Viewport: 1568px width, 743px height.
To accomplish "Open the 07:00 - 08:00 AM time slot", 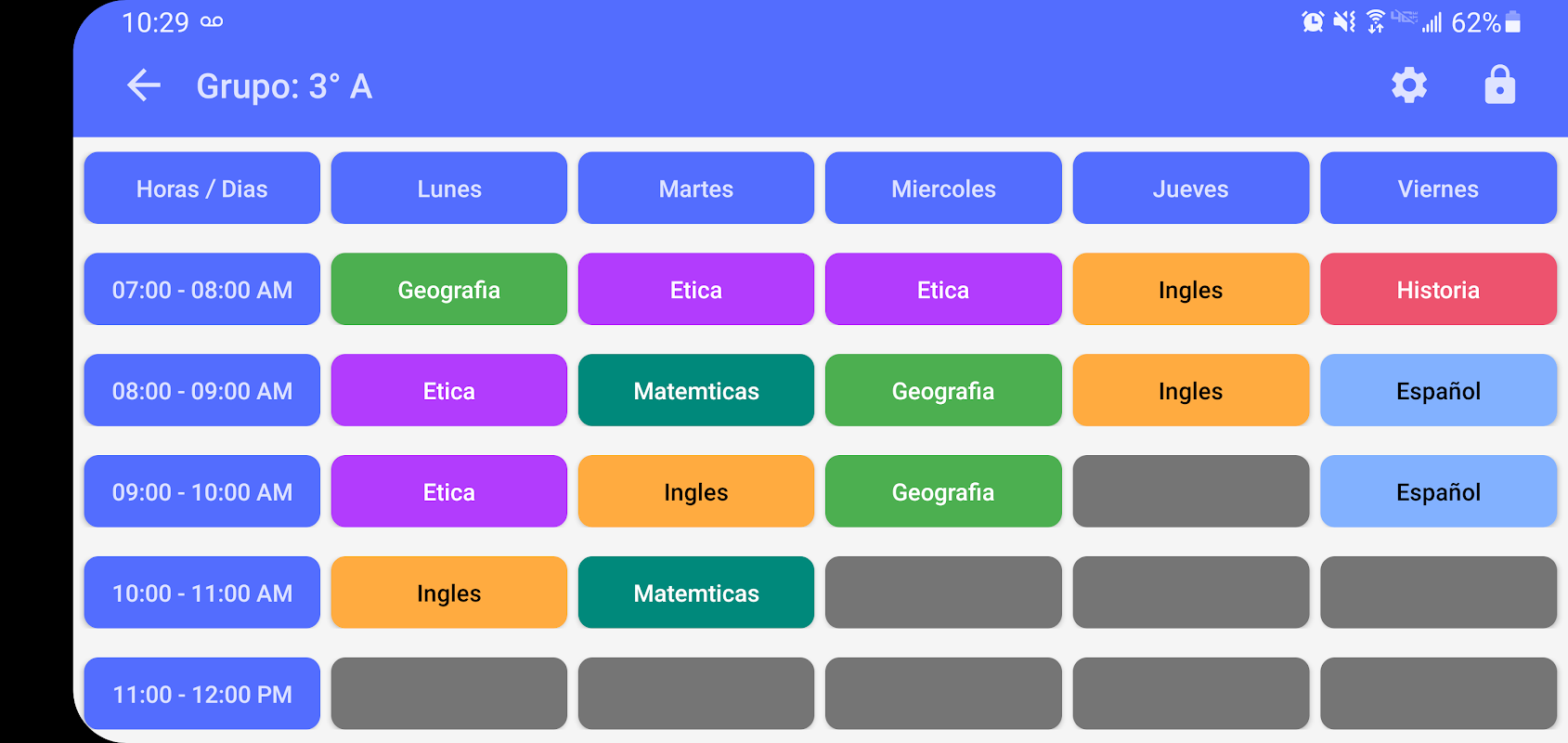I will (201, 290).
